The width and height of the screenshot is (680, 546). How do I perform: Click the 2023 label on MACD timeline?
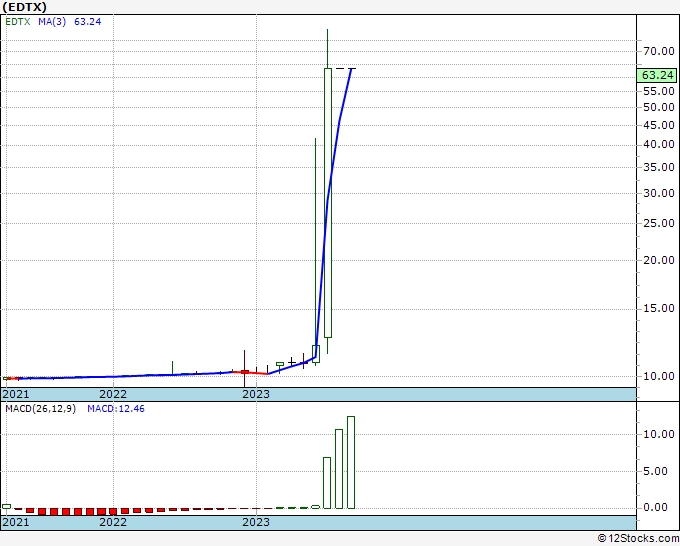point(256,522)
